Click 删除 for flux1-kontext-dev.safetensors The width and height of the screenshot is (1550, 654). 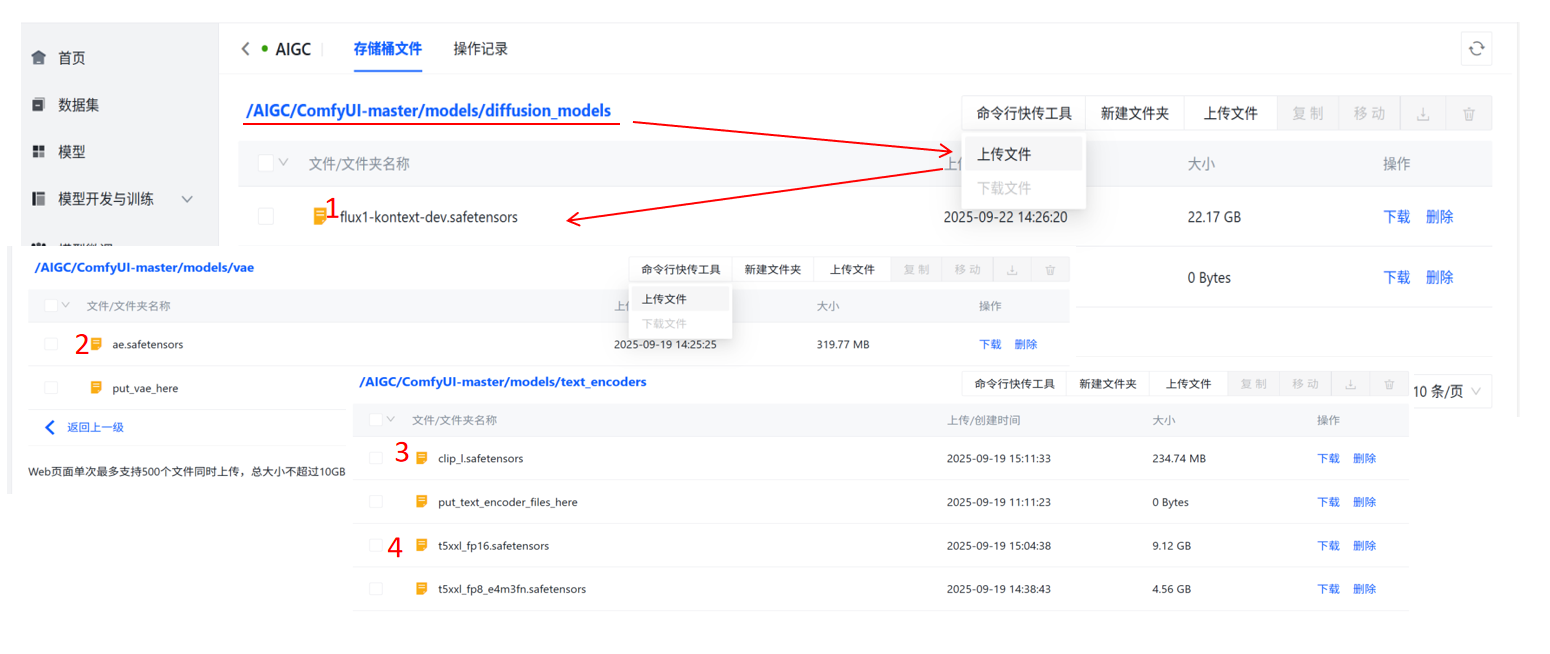(x=1440, y=217)
